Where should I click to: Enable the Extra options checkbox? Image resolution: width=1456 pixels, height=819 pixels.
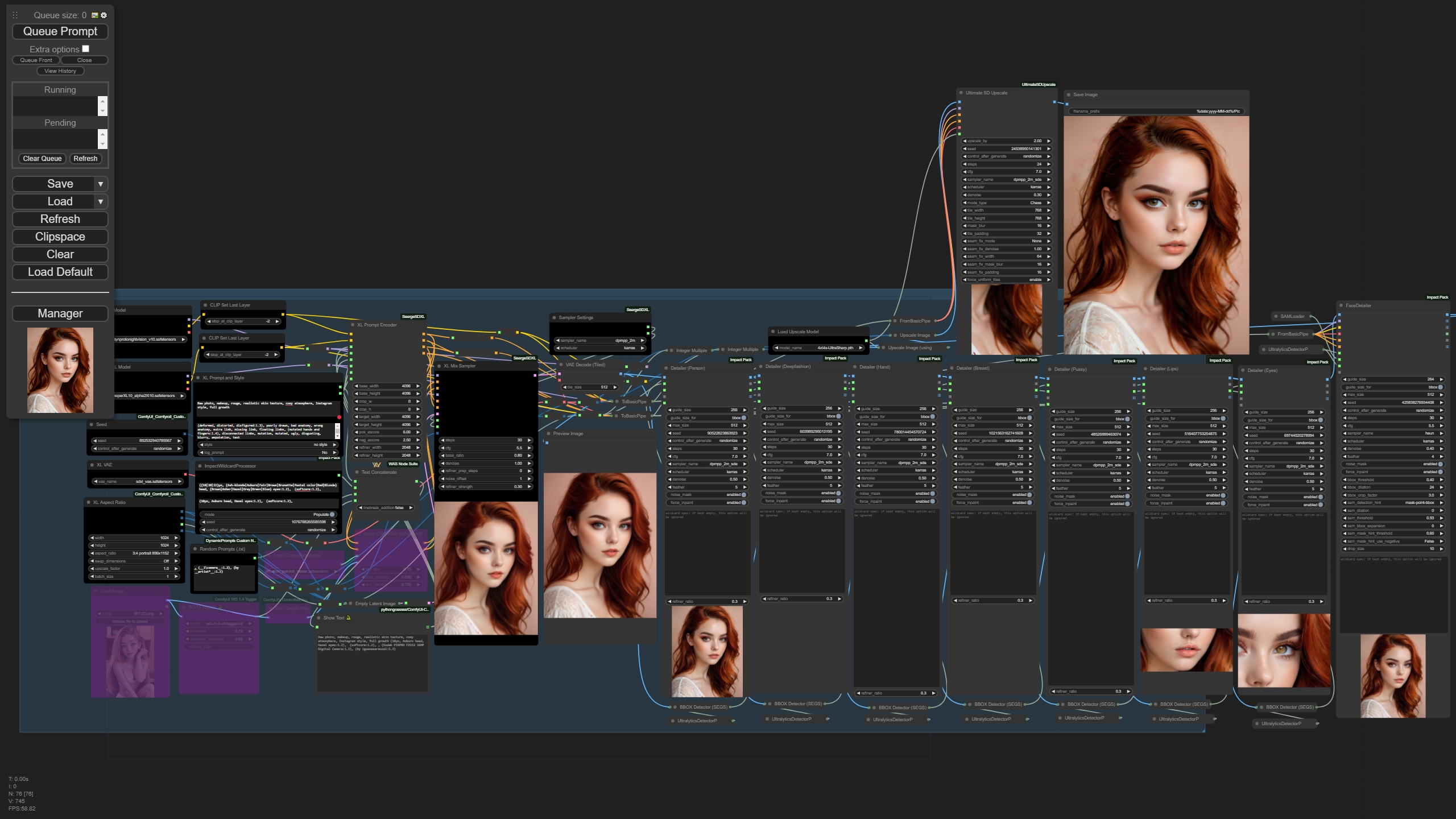[x=86, y=49]
